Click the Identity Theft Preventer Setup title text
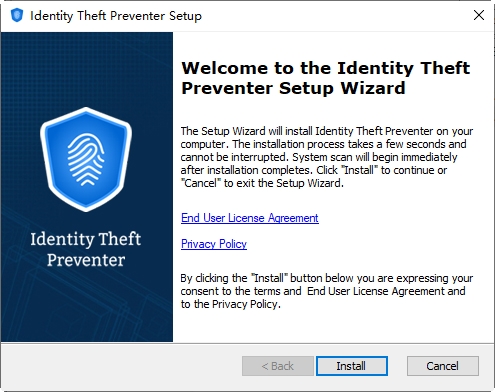This screenshot has height=392, width=495. [116, 16]
